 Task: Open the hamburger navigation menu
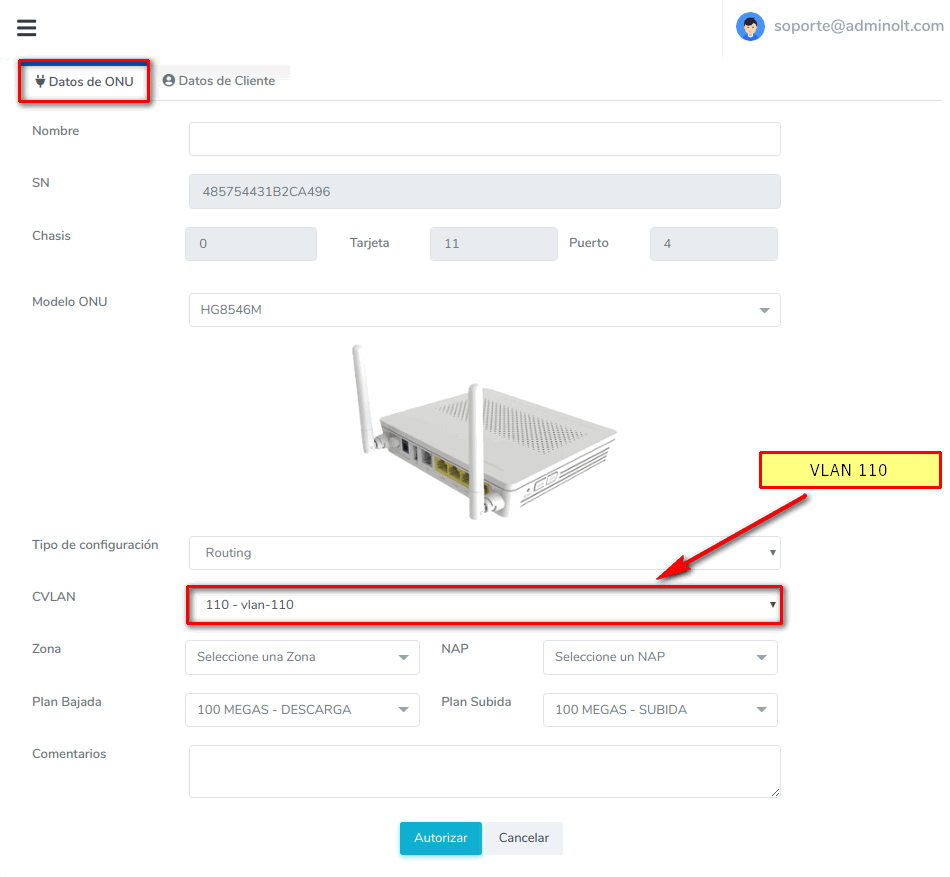click(x=27, y=27)
